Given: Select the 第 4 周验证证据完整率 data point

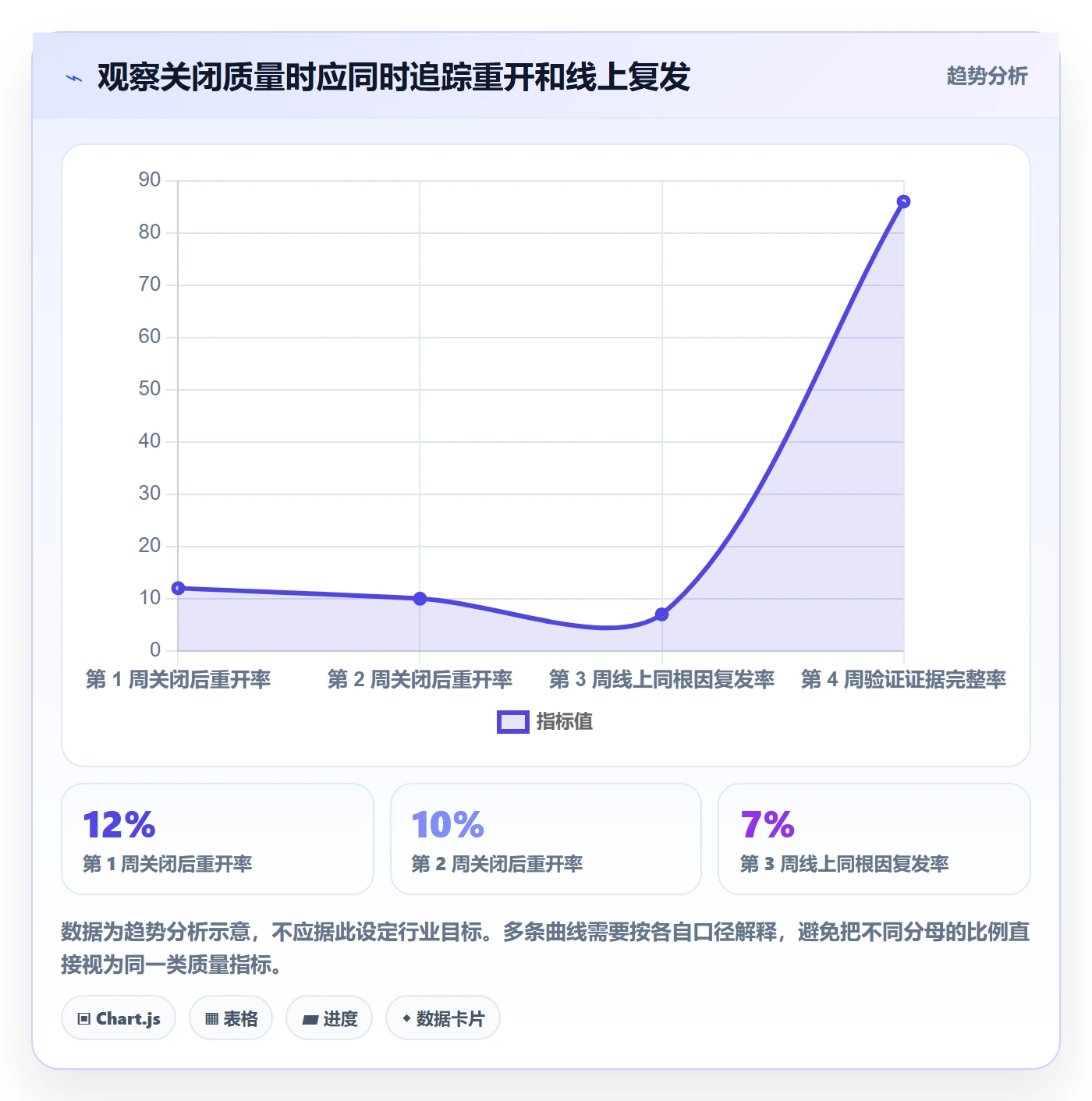Looking at the screenshot, I should (x=903, y=201).
